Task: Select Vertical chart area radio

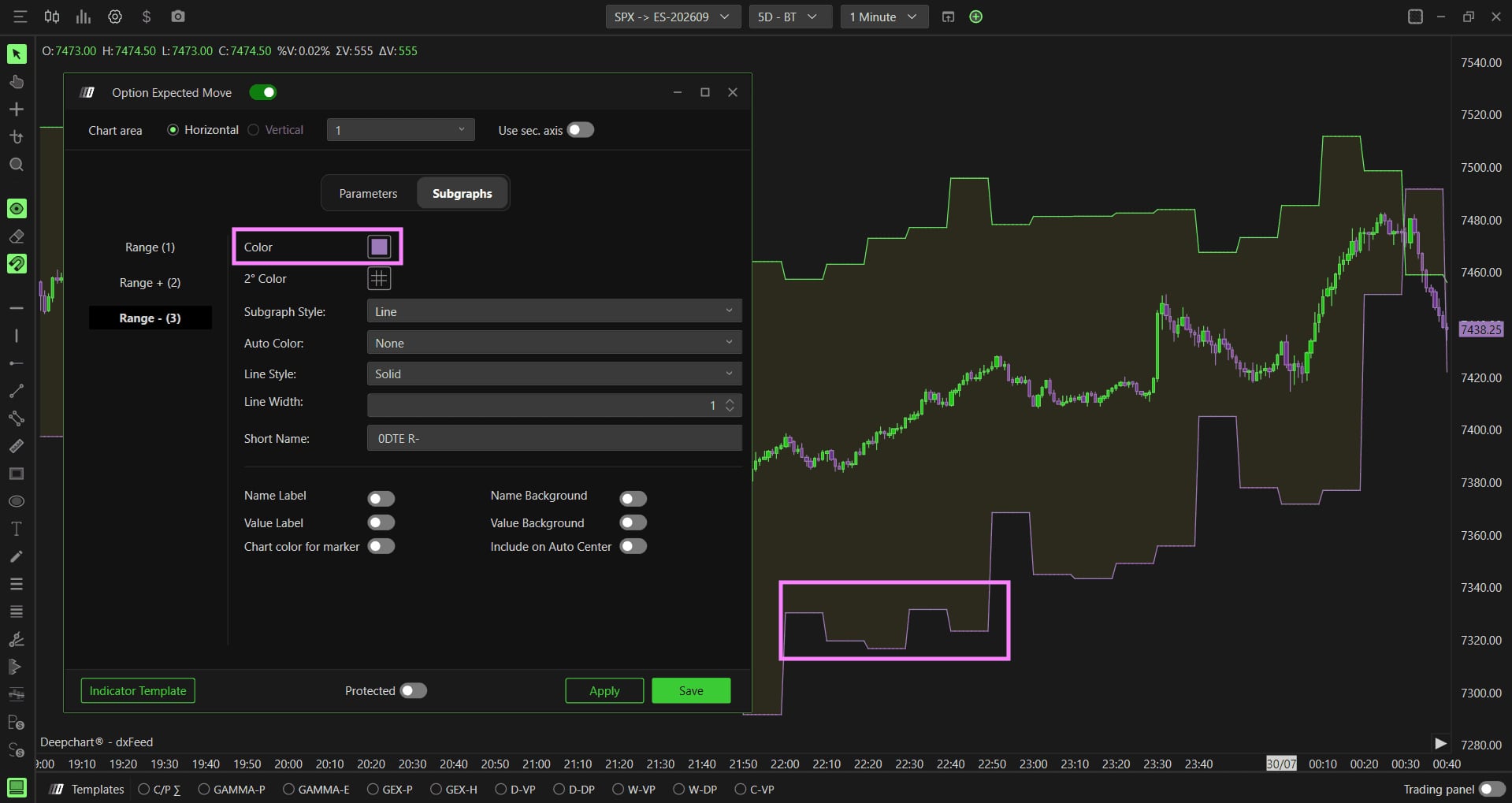Action: (x=253, y=130)
